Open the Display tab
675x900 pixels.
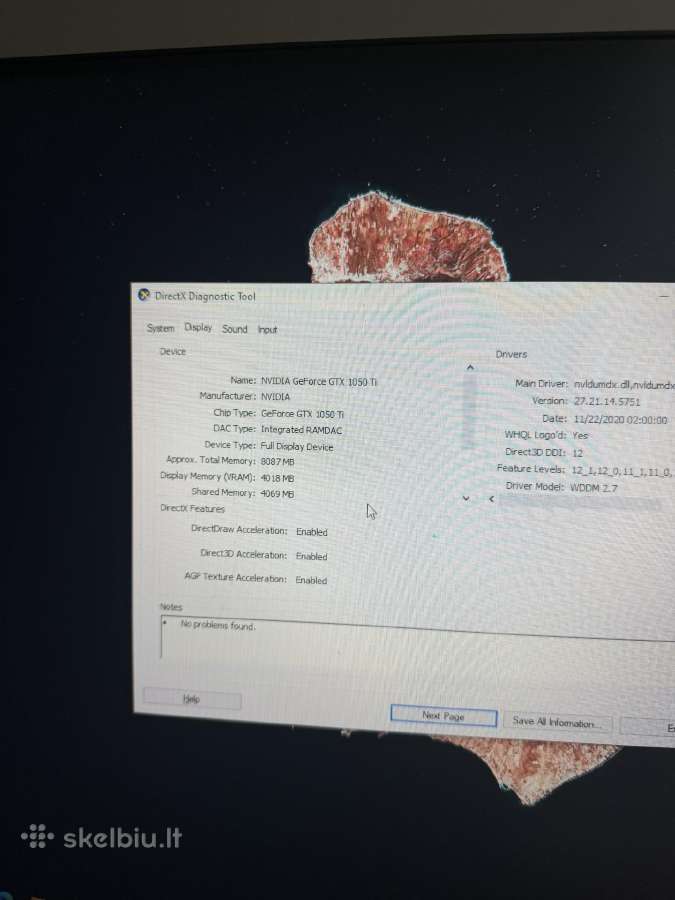[198, 327]
